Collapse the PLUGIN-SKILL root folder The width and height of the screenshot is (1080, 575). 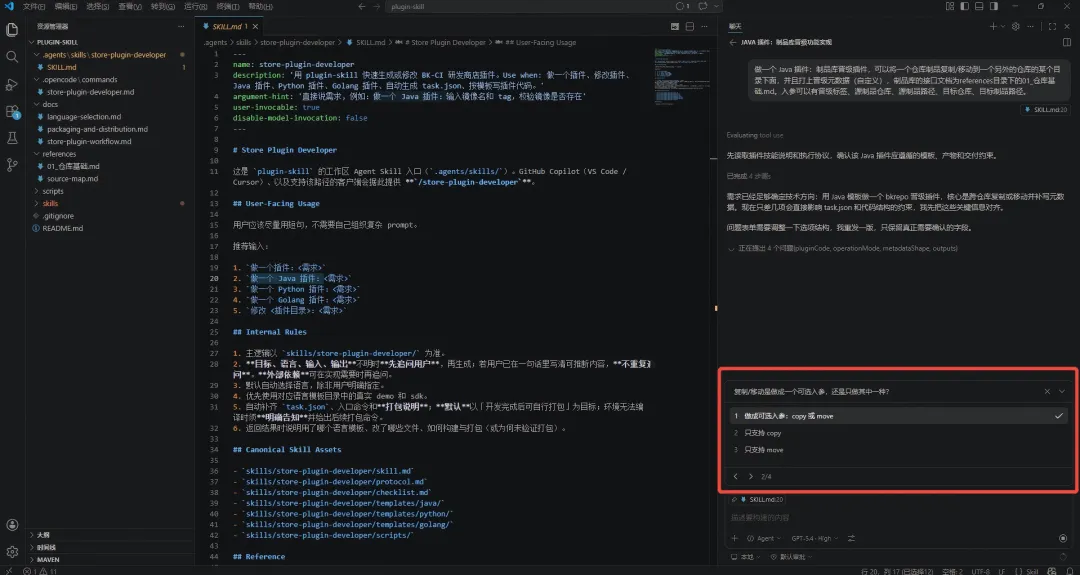point(110,42)
